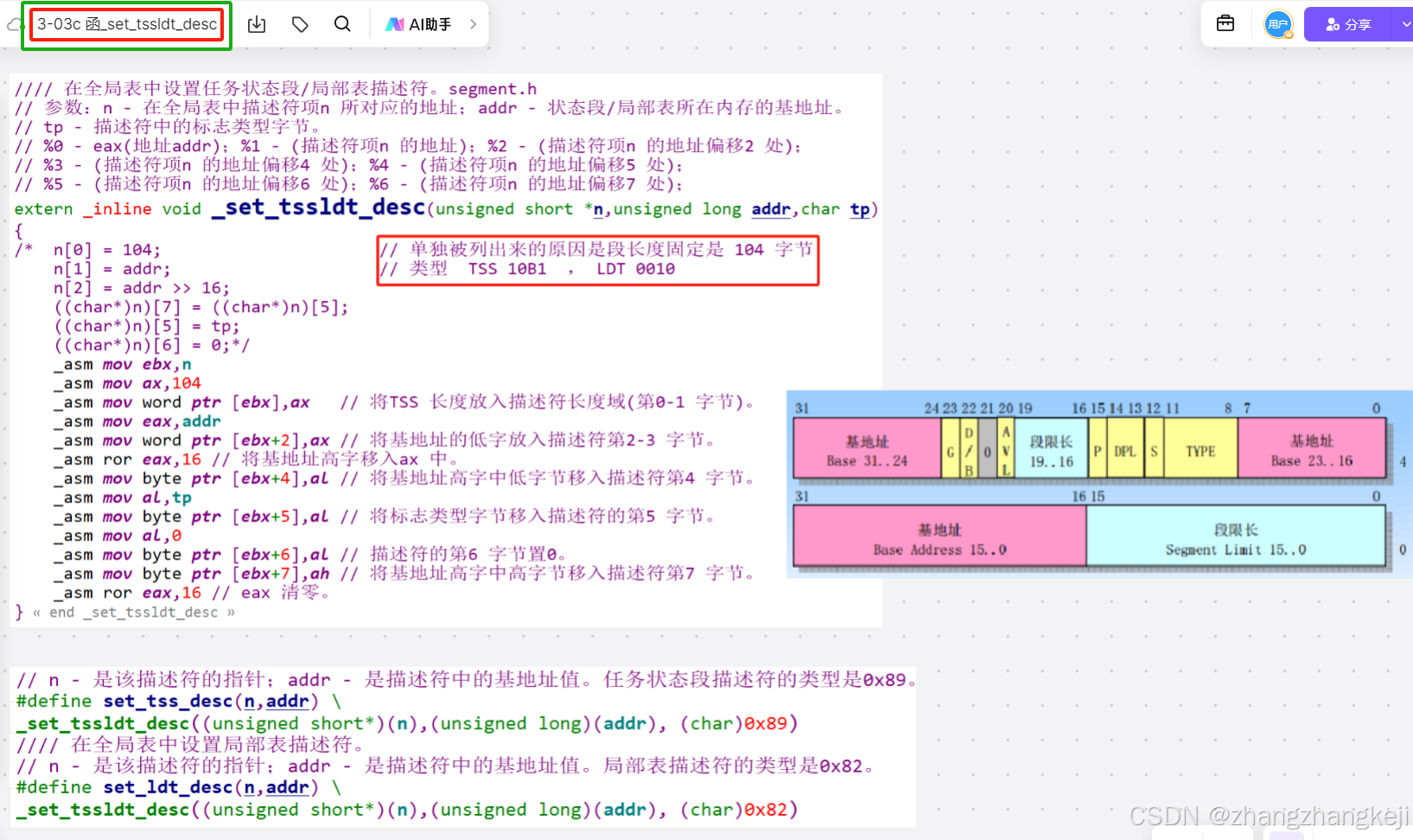Click the 0x89 value in set_tss_desc macro
This screenshot has width=1413, height=840.
point(766,723)
